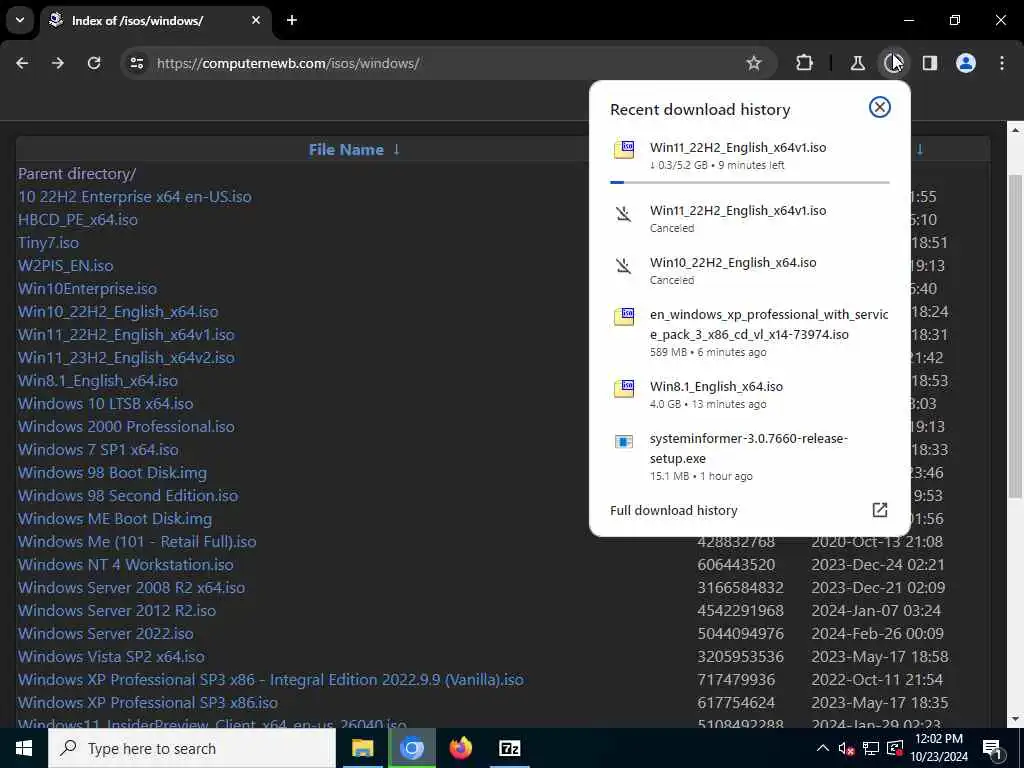Screen dimensions: 1024x768
Task: Click the muted volume tray icon
Action: 846,748
